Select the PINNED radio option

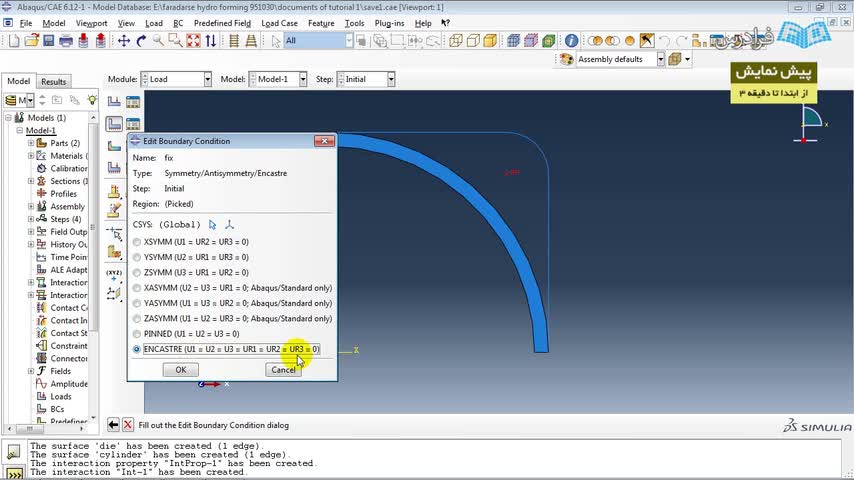137,333
